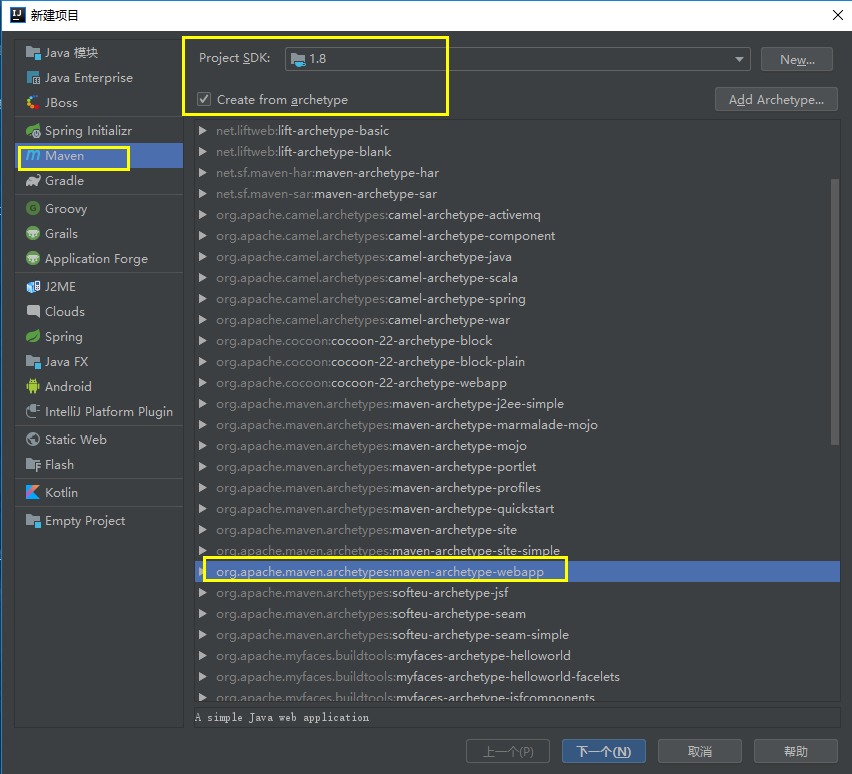This screenshot has width=852, height=774.
Task: Click the 下一个(N) next button
Action: point(604,751)
